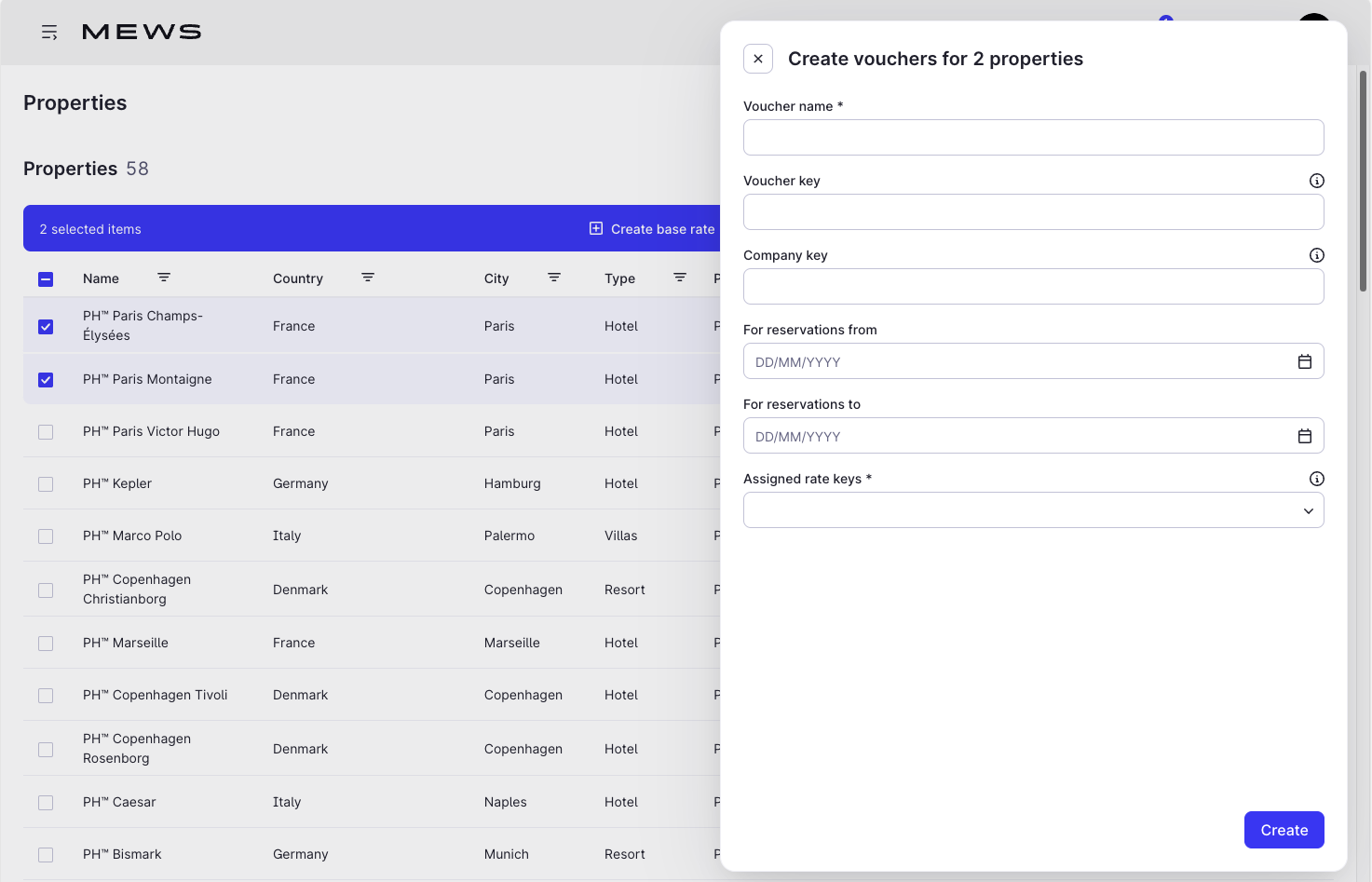The image size is (1372, 882).
Task: Open PH Caesar property
Action: tap(119, 802)
